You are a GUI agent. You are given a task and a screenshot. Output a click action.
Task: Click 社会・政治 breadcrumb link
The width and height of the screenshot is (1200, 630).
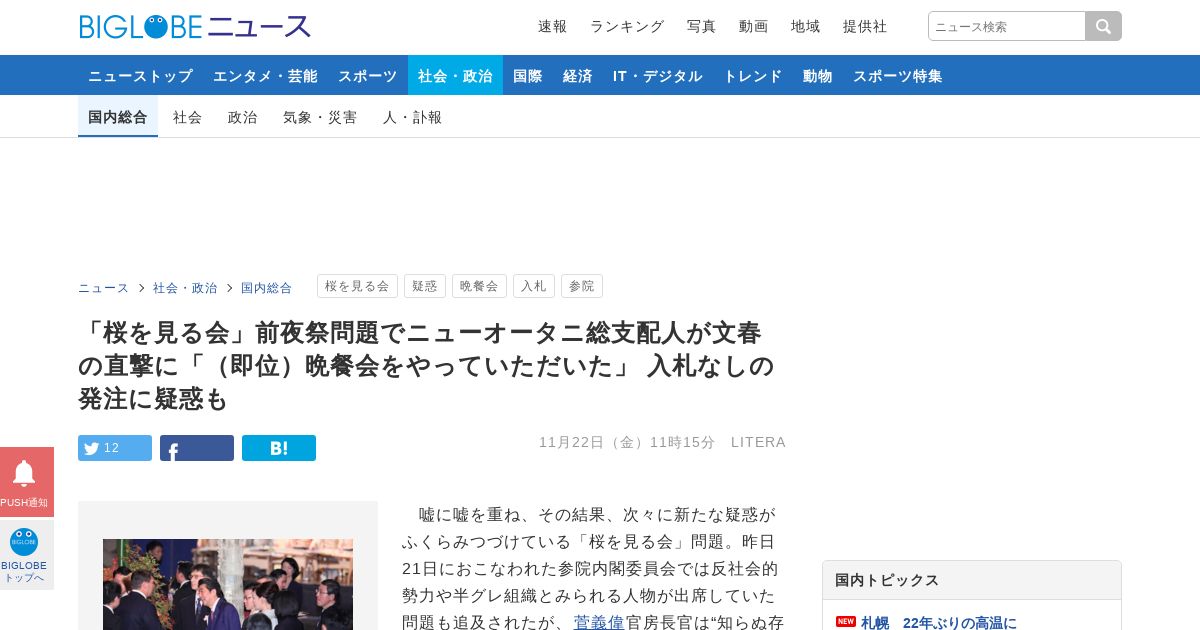[x=185, y=287]
